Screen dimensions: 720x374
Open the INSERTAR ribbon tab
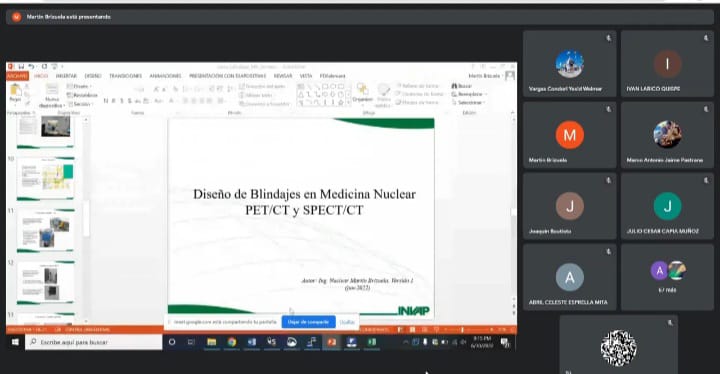click(x=67, y=76)
